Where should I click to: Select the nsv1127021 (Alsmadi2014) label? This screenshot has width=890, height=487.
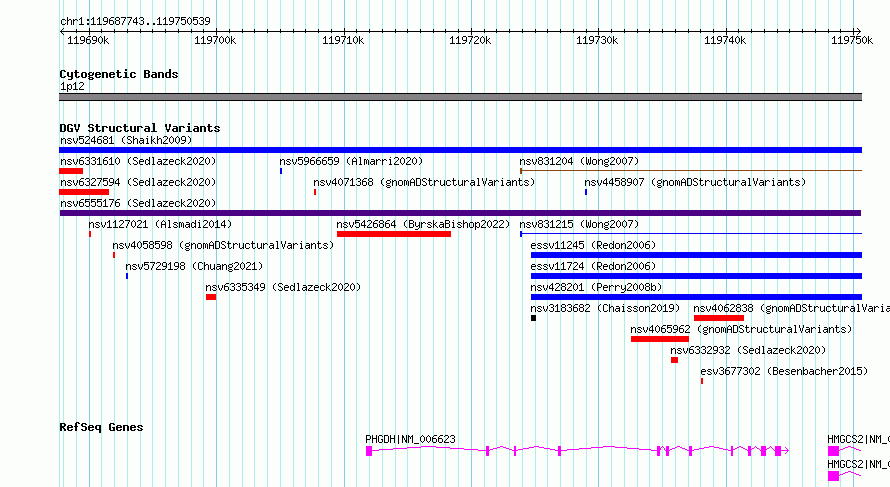pos(160,224)
